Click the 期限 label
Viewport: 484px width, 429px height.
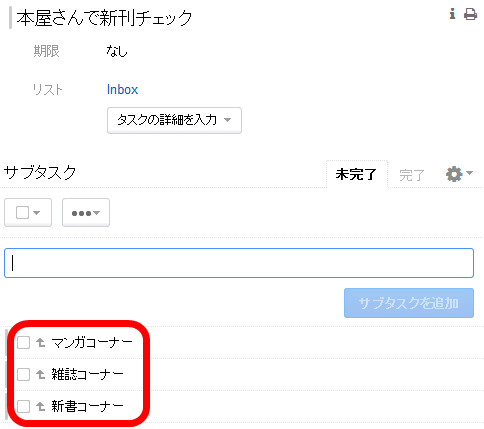[x=46, y=51]
